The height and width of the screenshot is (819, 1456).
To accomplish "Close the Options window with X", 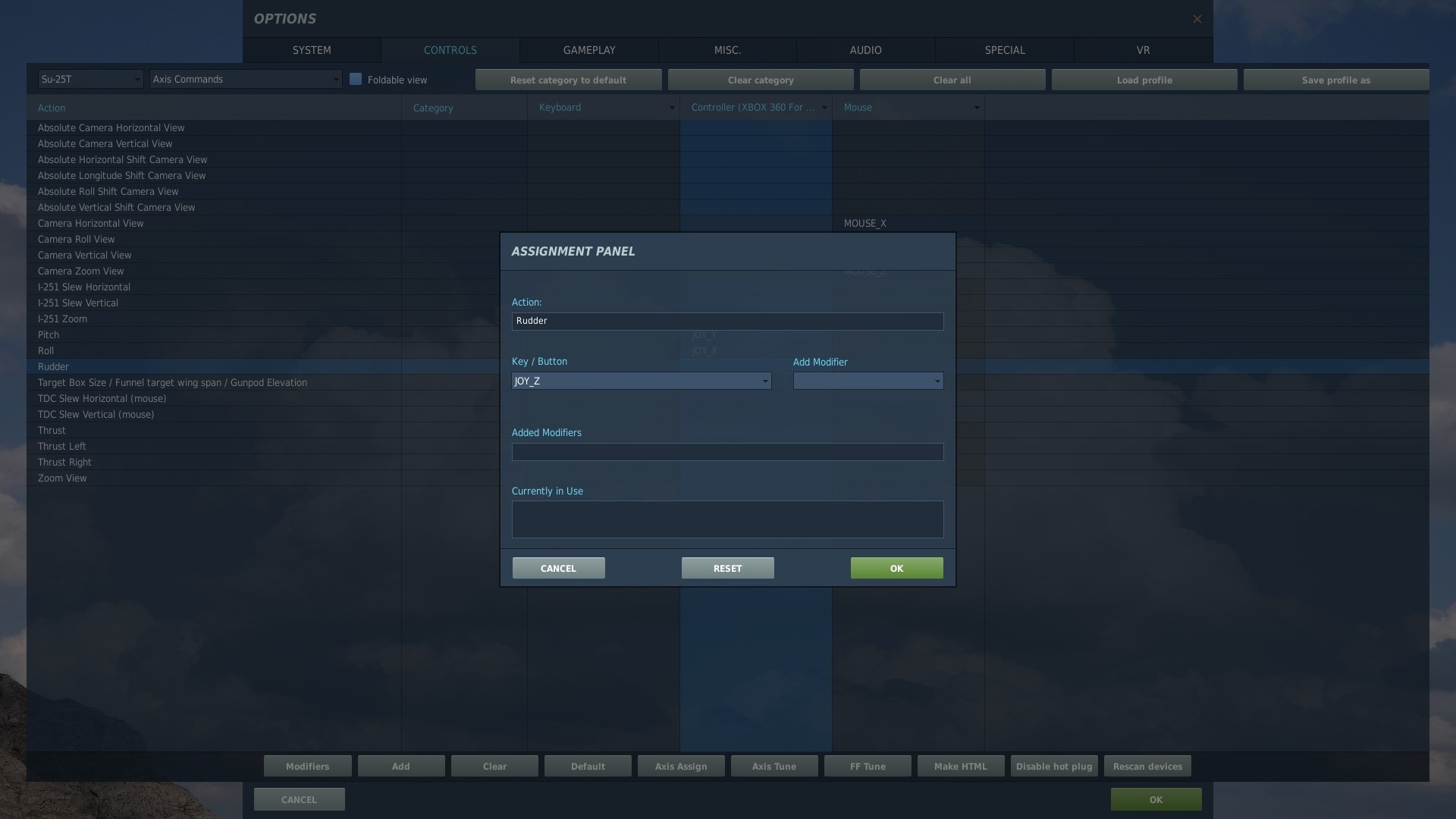I will pyautogui.click(x=1197, y=19).
